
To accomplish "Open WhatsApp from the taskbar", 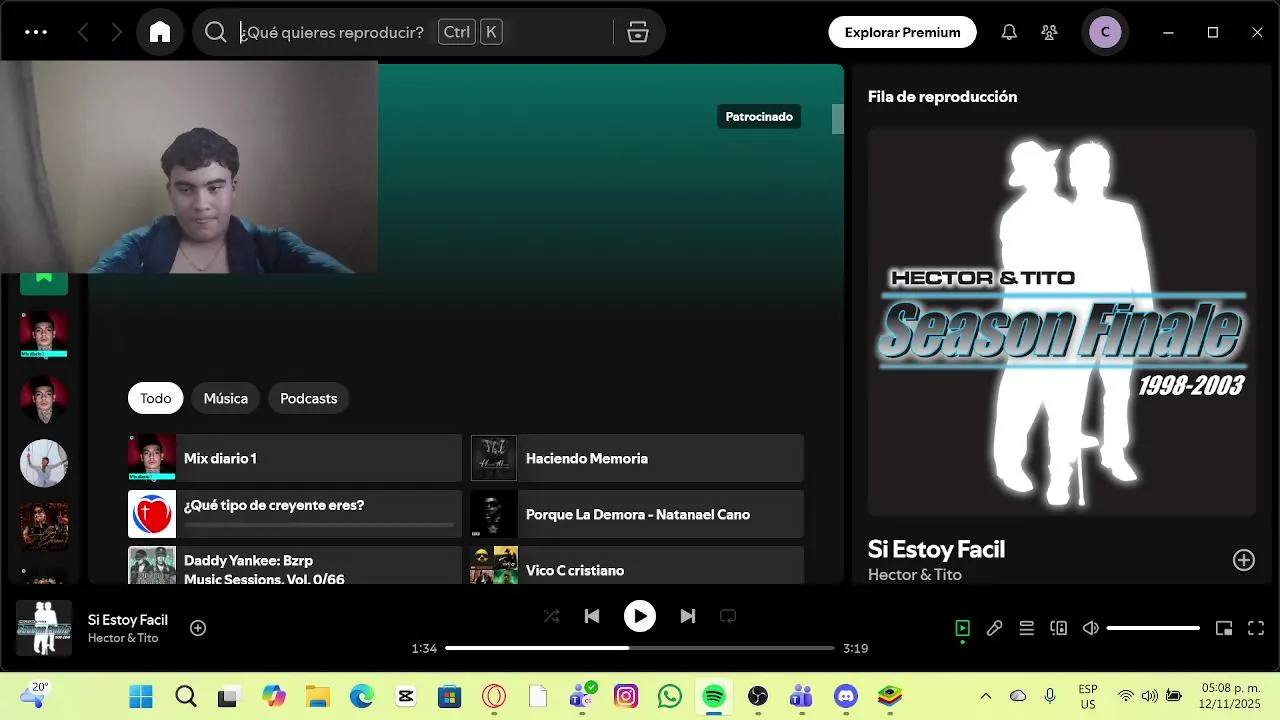I will (670, 696).
